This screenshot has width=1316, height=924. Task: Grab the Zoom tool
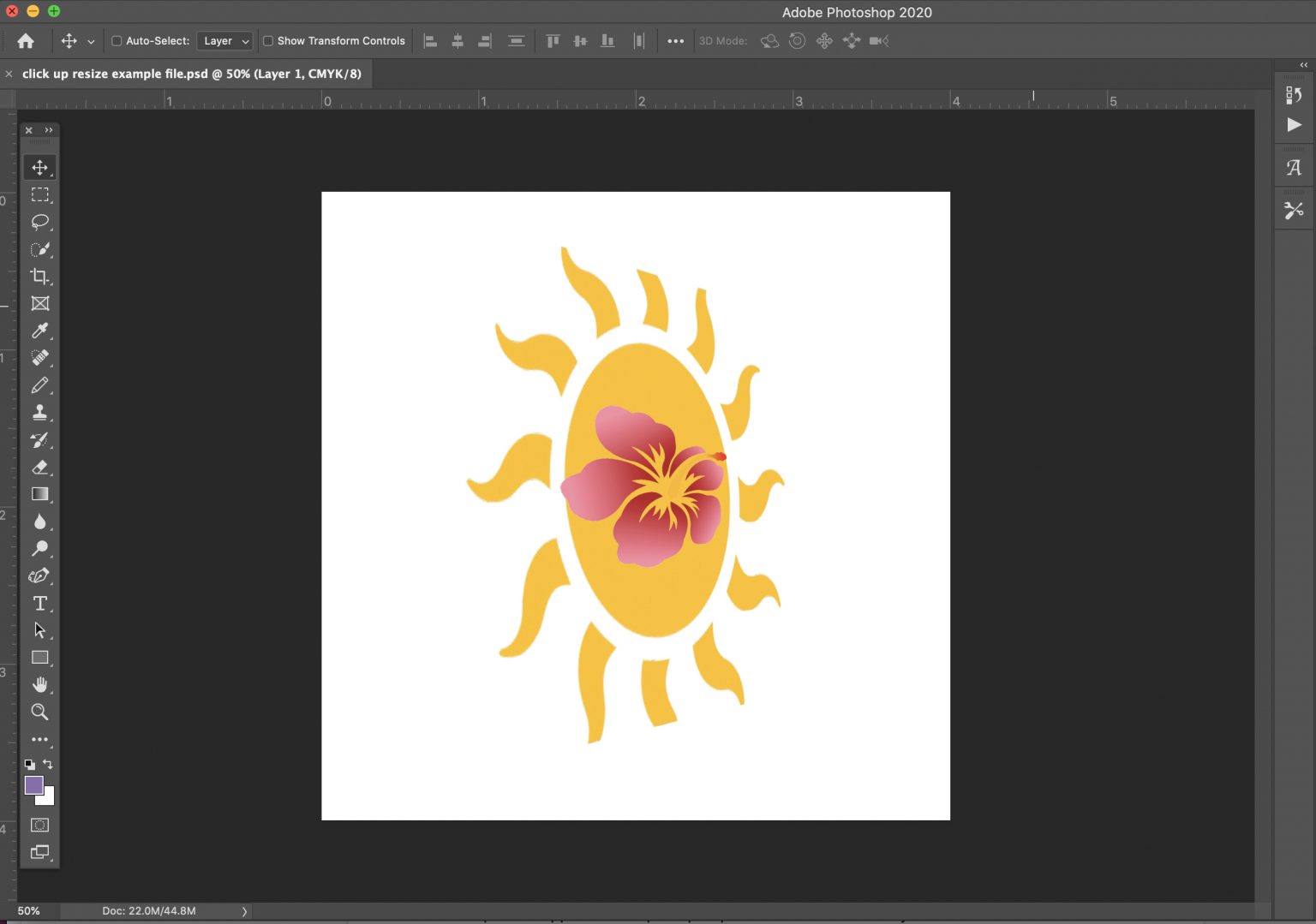click(39, 712)
